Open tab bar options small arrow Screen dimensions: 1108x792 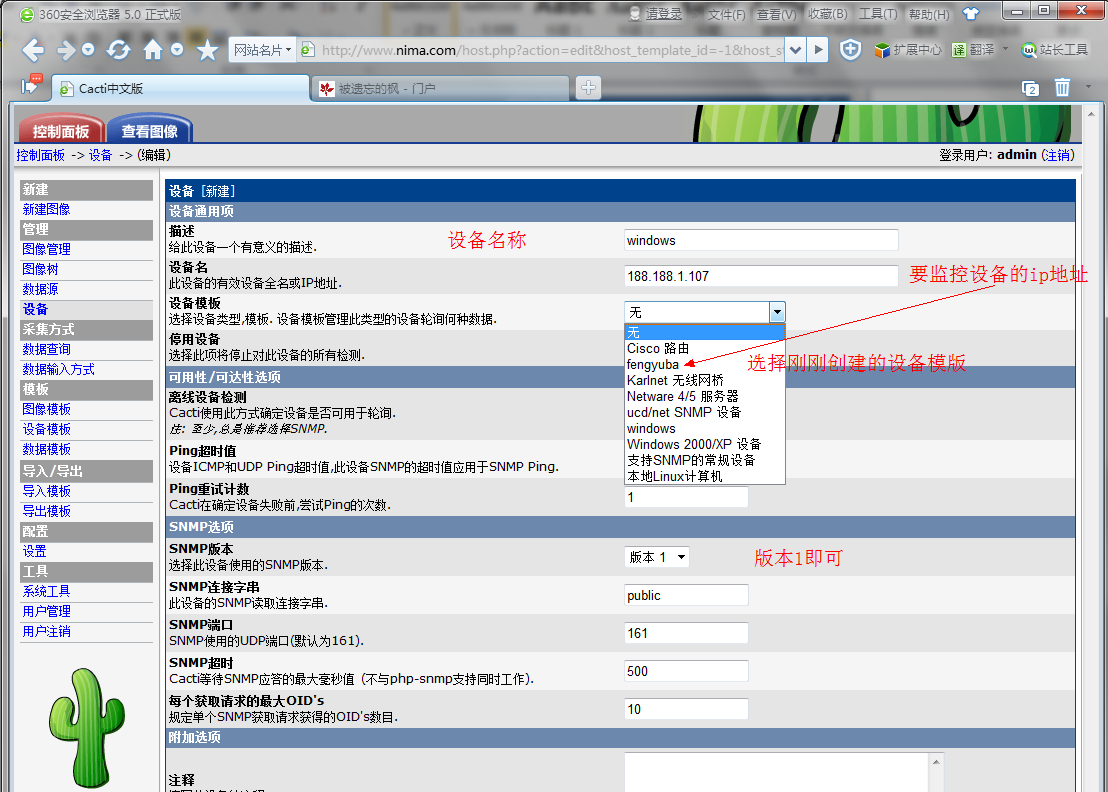click(1088, 87)
